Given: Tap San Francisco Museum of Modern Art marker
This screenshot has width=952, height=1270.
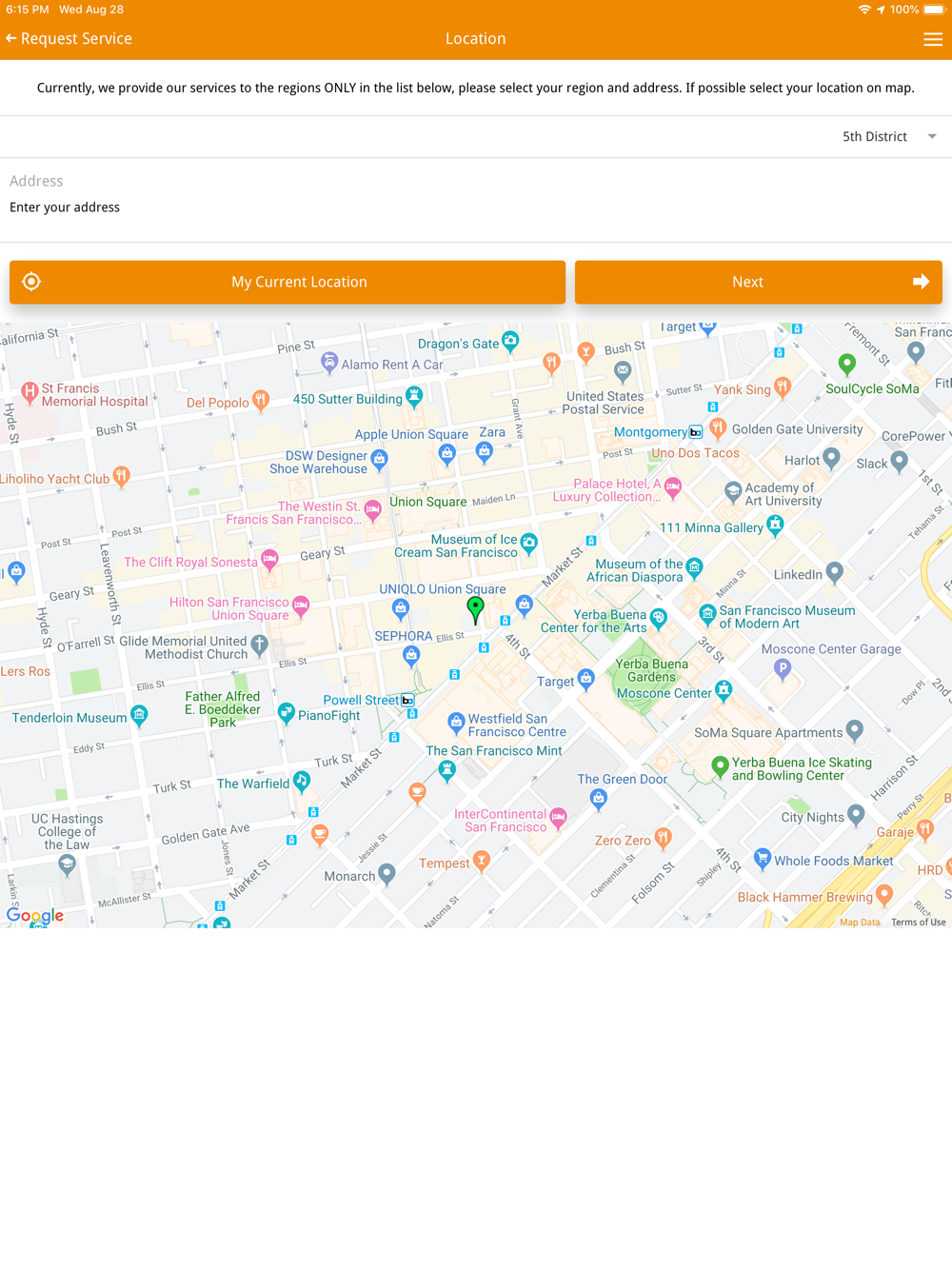Looking at the screenshot, I should [707, 614].
